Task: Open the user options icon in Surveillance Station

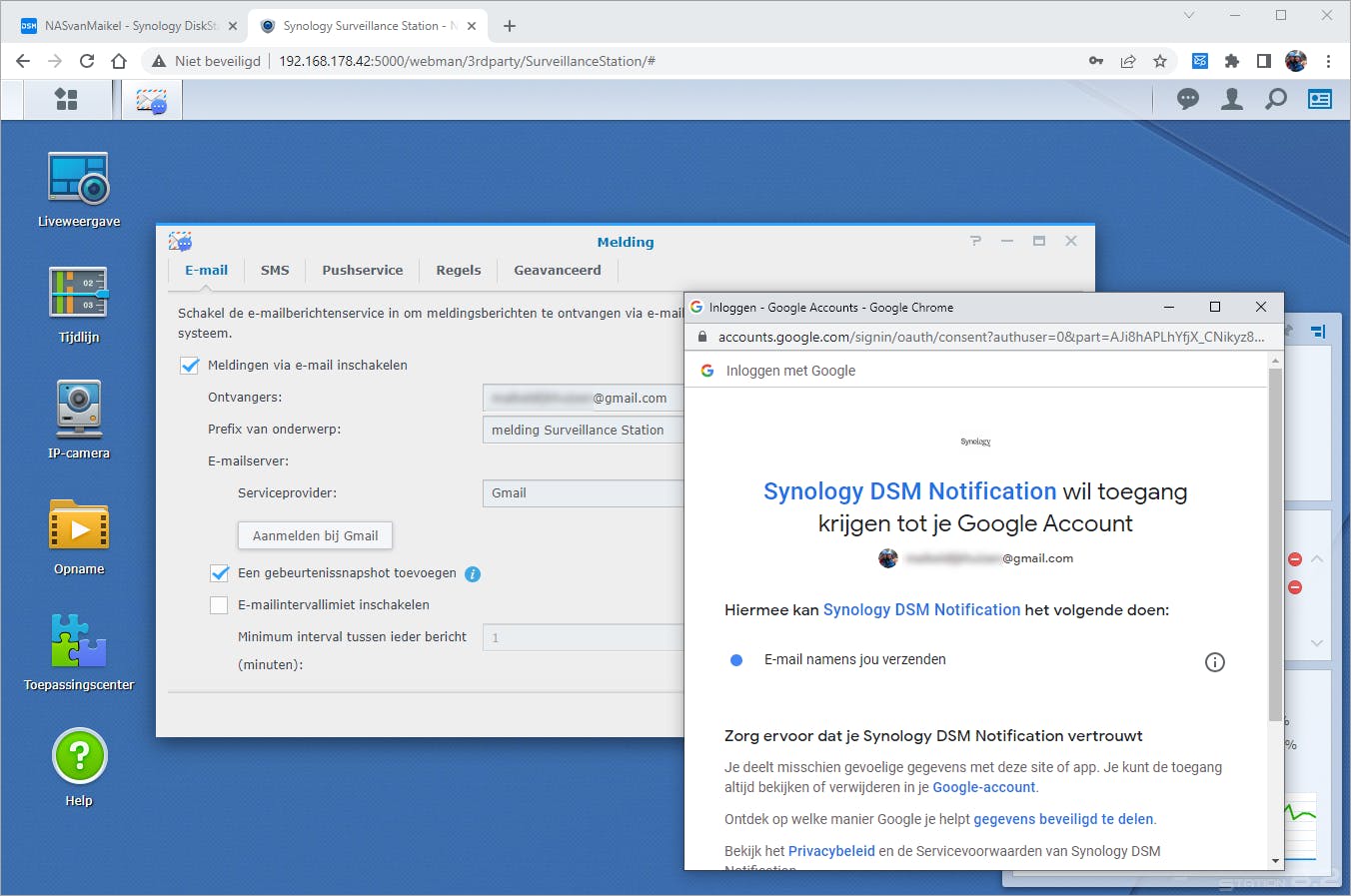Action: tap(1232, 99)
